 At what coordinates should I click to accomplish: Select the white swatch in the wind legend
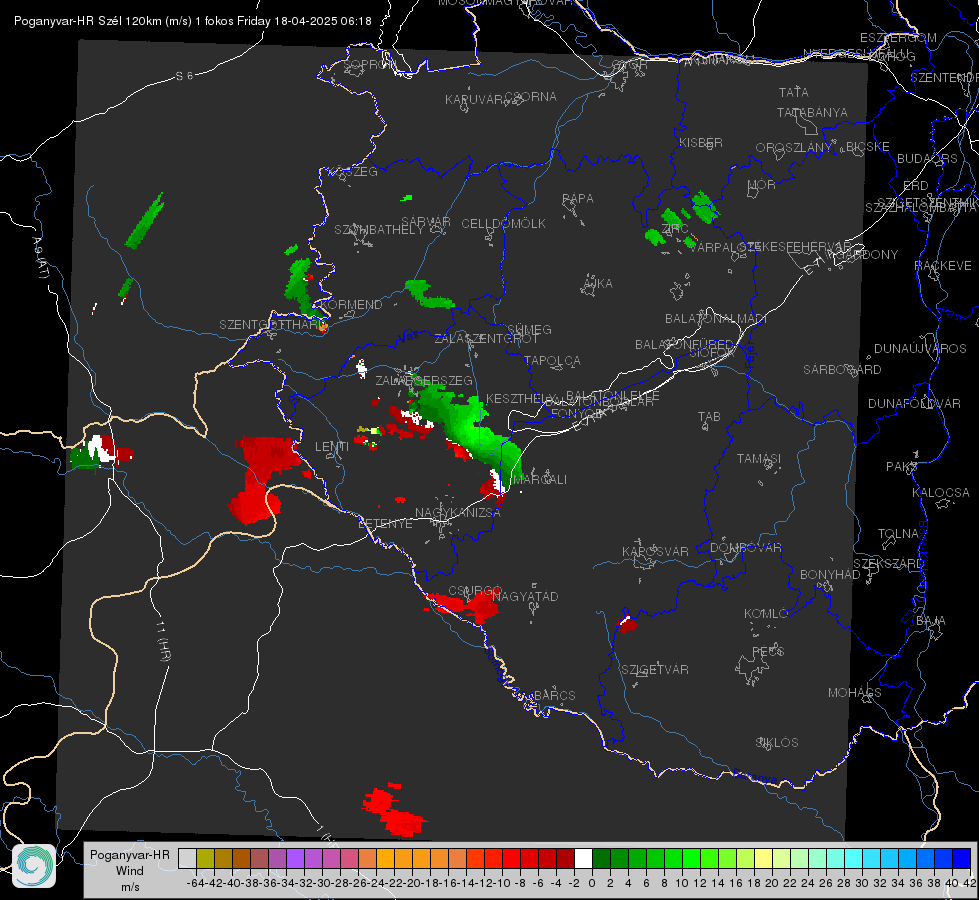(x=583, y=859)
